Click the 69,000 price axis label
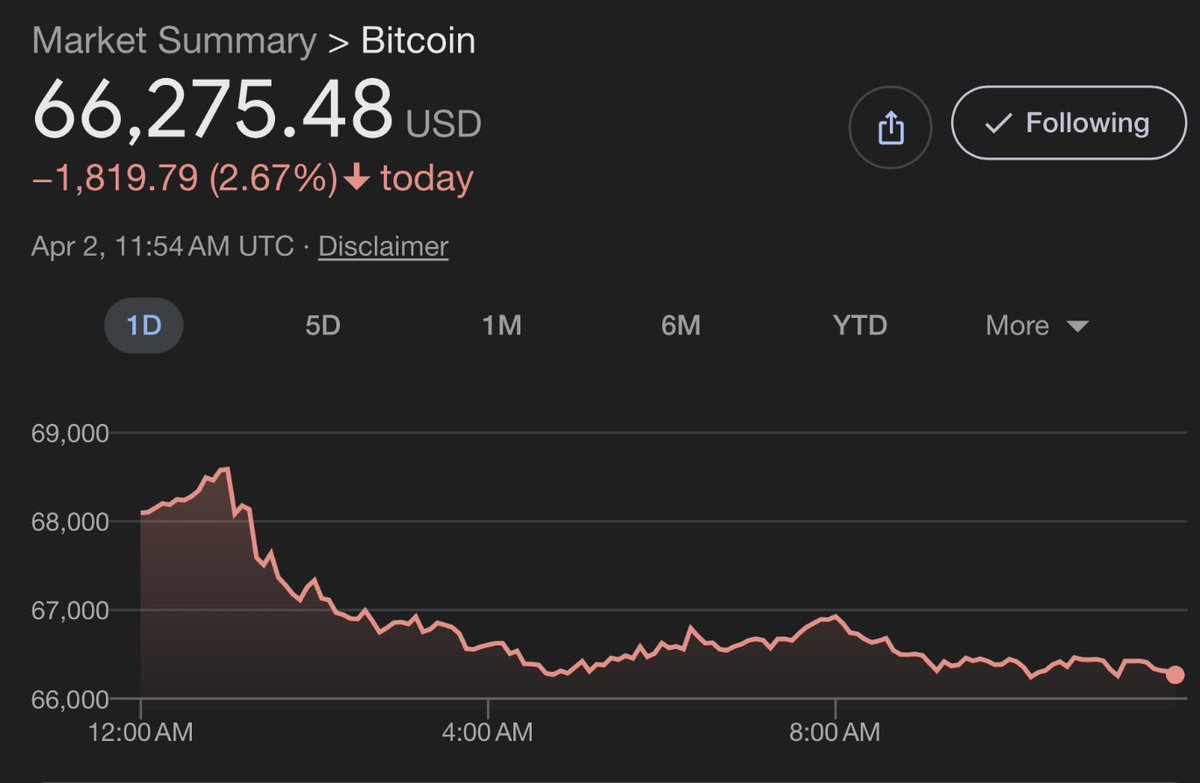1200x783 pixels. [x=70, y=434]
